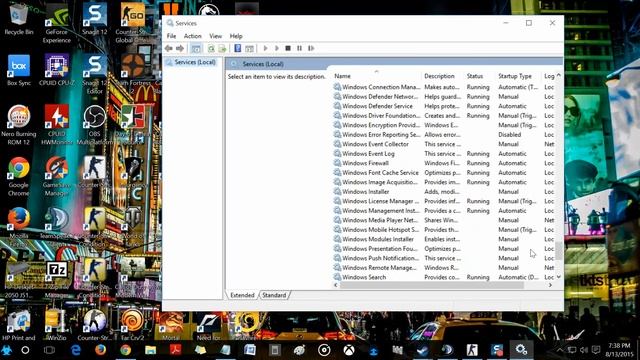The height and width of the screenshot is (360, 640).
Task: Click the Task View taskbar button
Action: [x=49, y=350]
